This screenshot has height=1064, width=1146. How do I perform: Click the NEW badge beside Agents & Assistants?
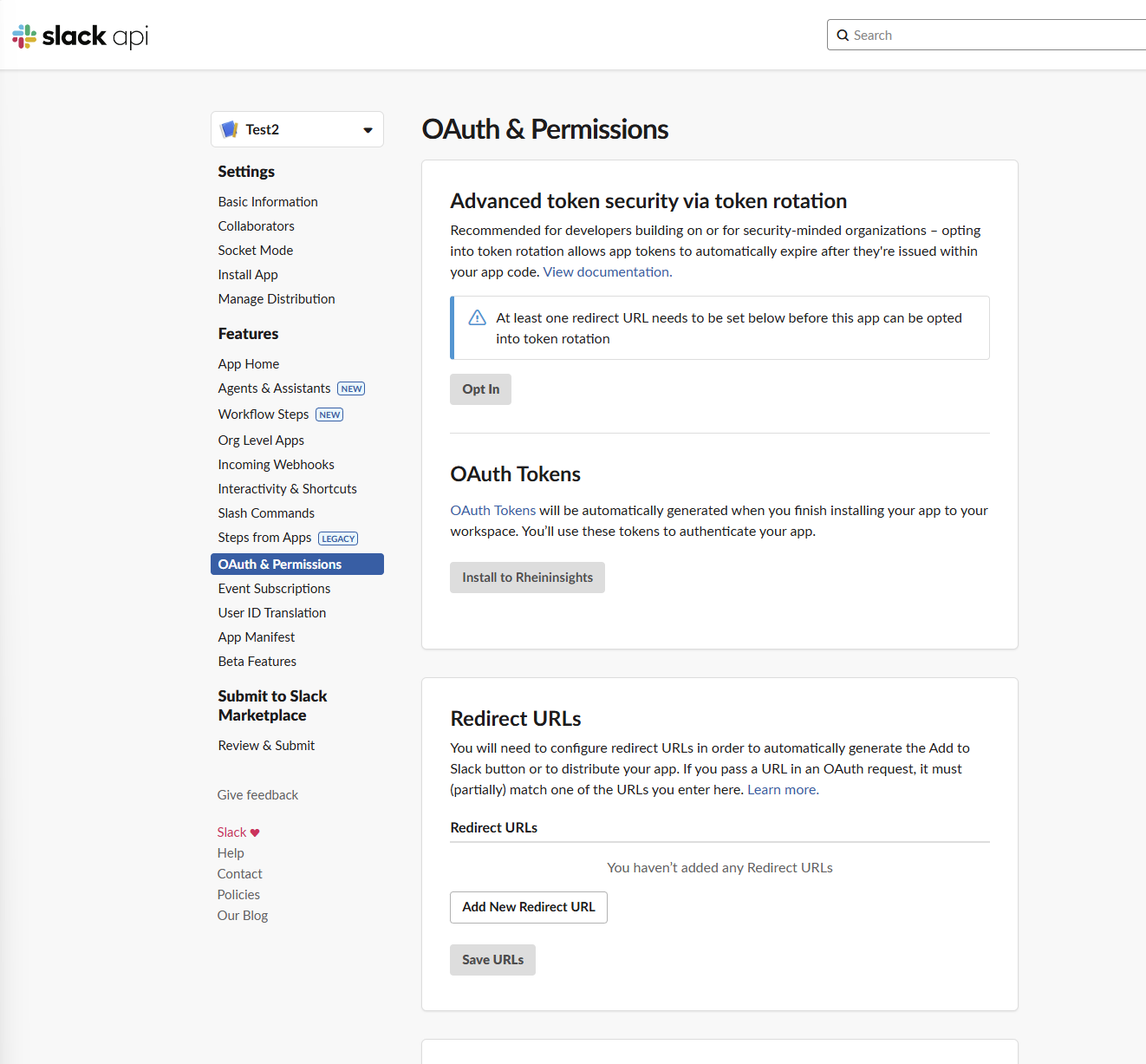351,388
